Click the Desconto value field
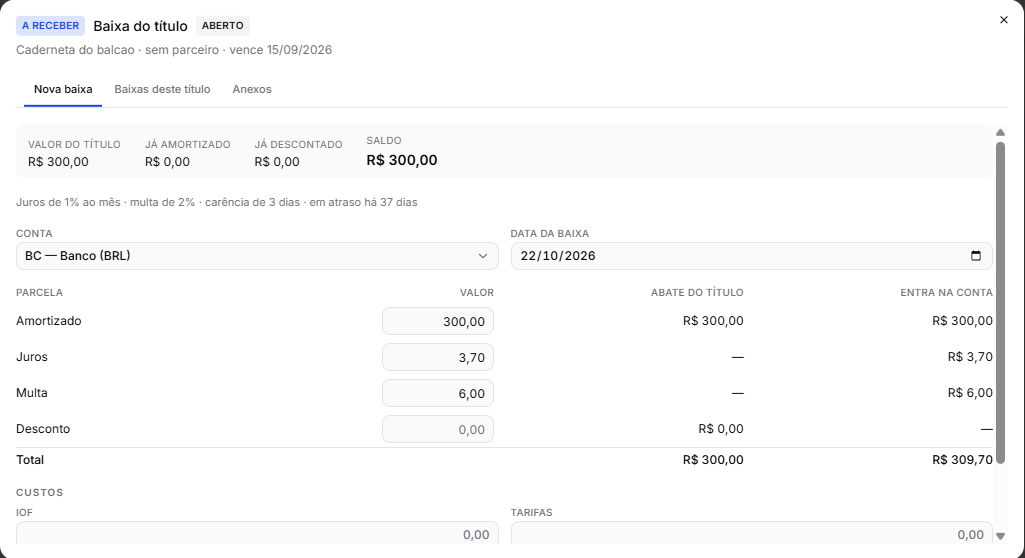 [x=437, y=429]
